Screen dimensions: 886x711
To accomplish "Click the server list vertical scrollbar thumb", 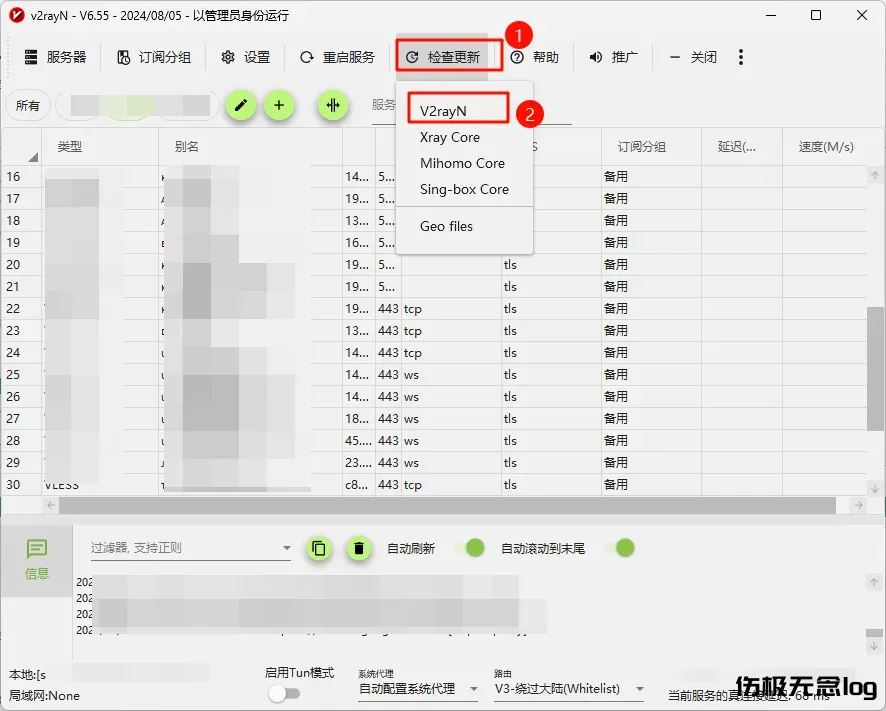I will click(875, 368).
